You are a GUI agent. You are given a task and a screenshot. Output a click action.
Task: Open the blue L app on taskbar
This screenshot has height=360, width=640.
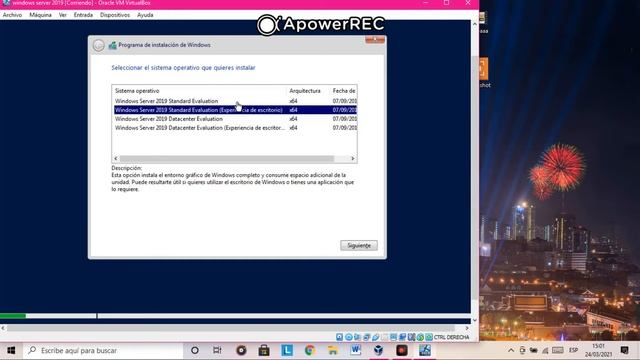(287, 350)
